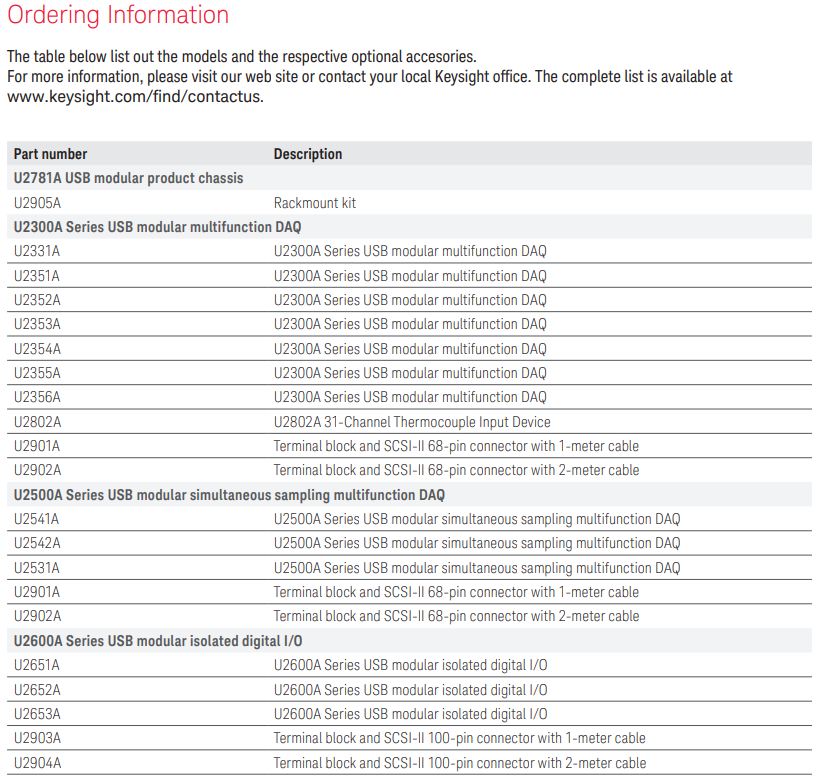This screenshot has width=820, height=784.
Task: Click the bold "U2500A Series USB modular simultaneous sampling" section heading
Action: [x=229, y=495]
